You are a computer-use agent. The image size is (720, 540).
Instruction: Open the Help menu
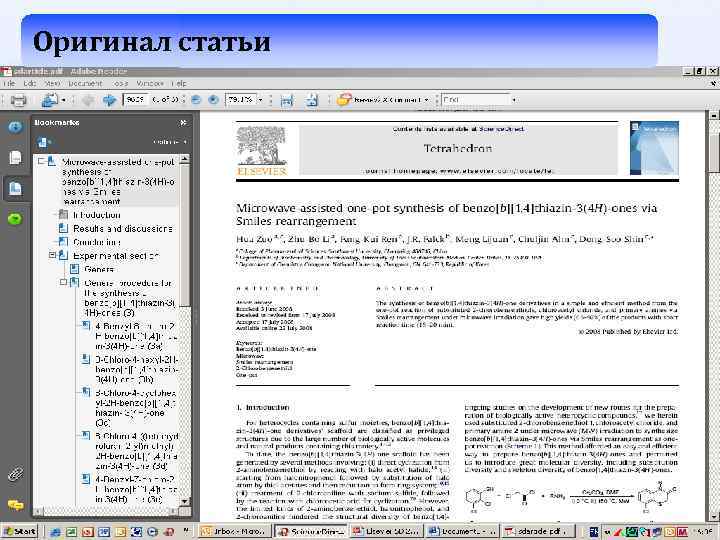(x=179, y=84)
